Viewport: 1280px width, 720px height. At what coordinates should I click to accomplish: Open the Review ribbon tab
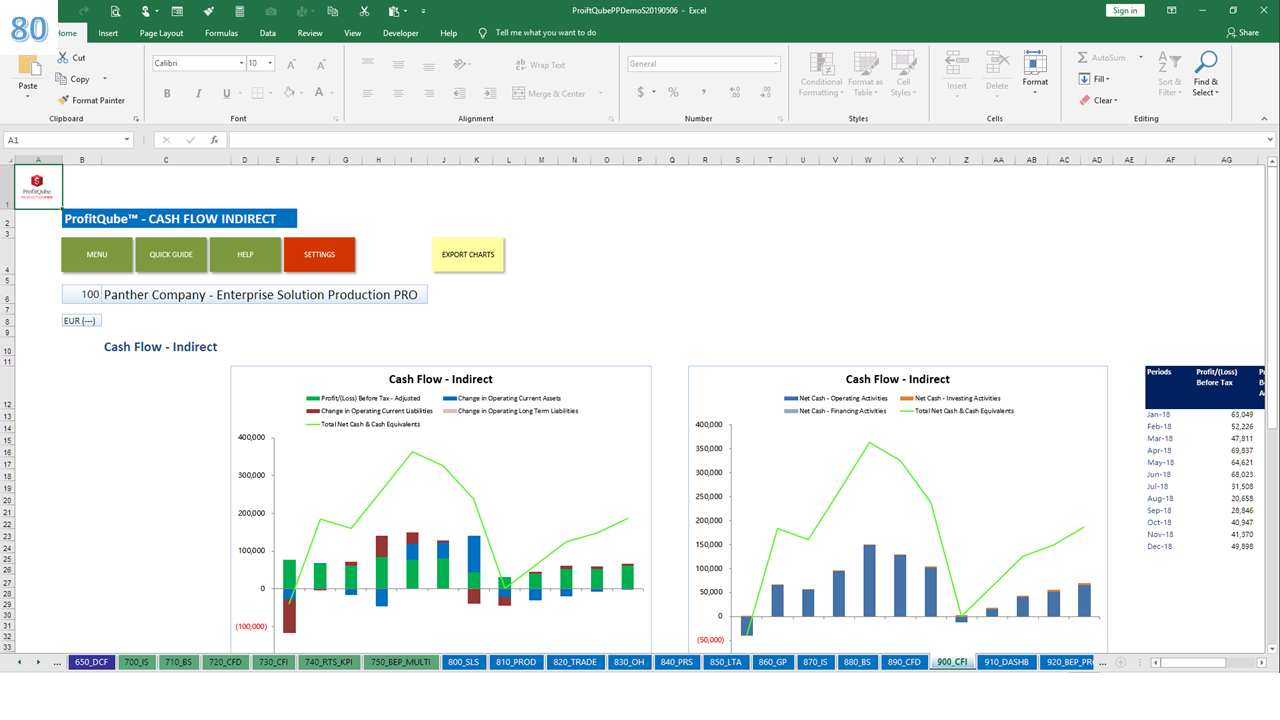[310, 33]
